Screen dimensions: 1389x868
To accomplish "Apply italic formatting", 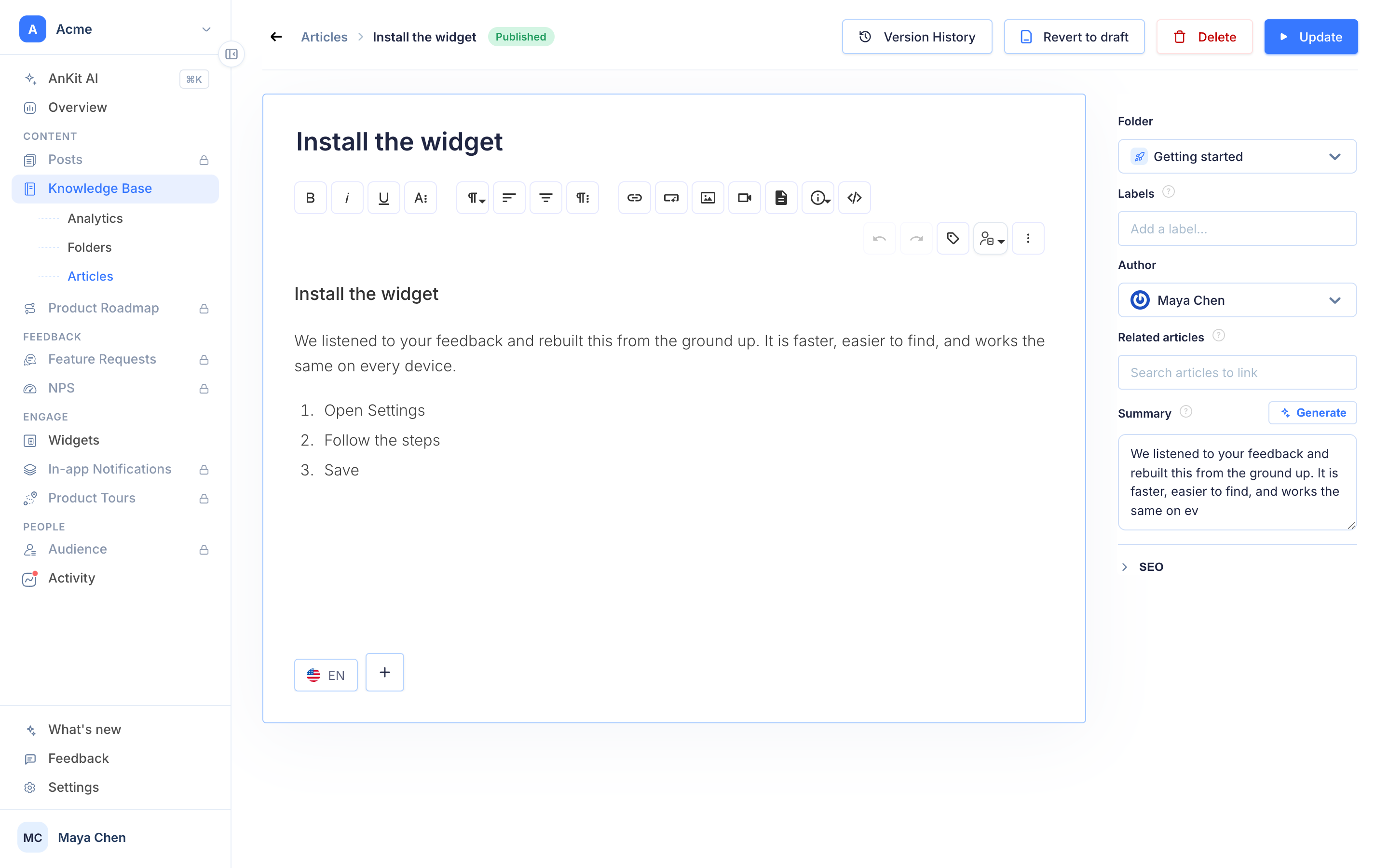I will point(347,198).
